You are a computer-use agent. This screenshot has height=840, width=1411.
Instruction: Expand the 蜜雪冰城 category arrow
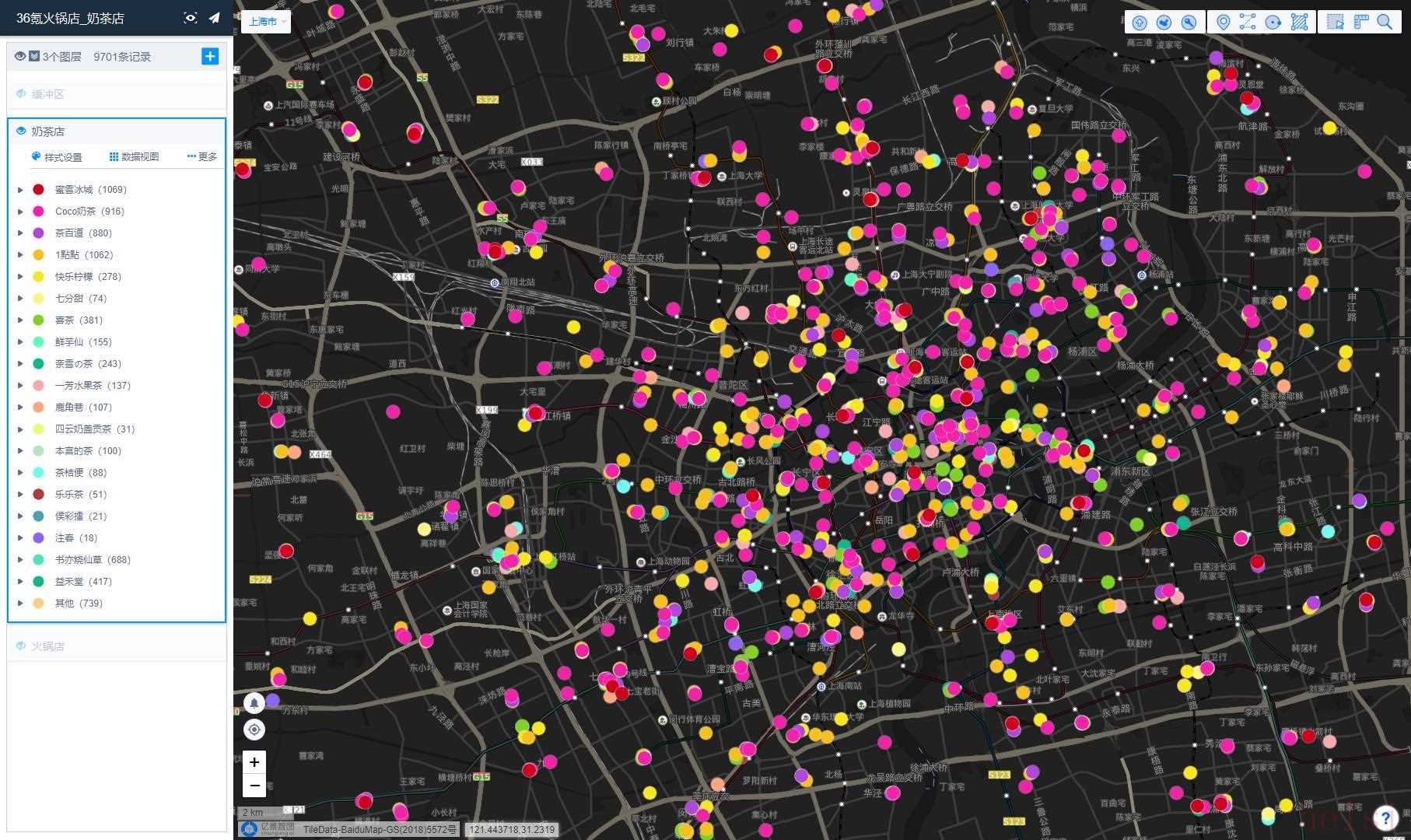click(x=20, y=190)
